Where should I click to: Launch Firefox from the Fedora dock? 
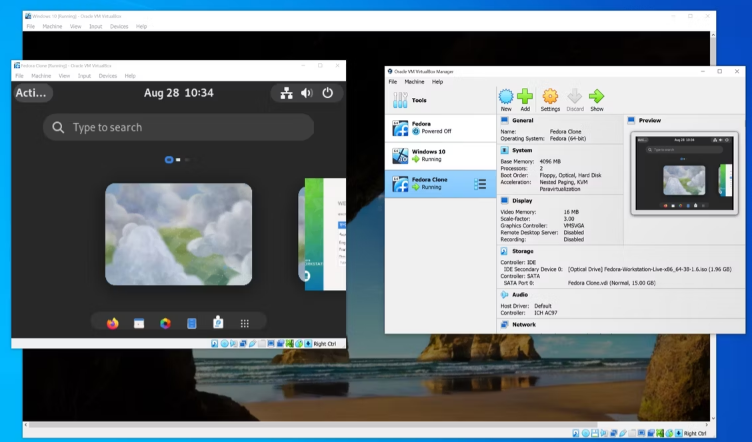(113, 323)
